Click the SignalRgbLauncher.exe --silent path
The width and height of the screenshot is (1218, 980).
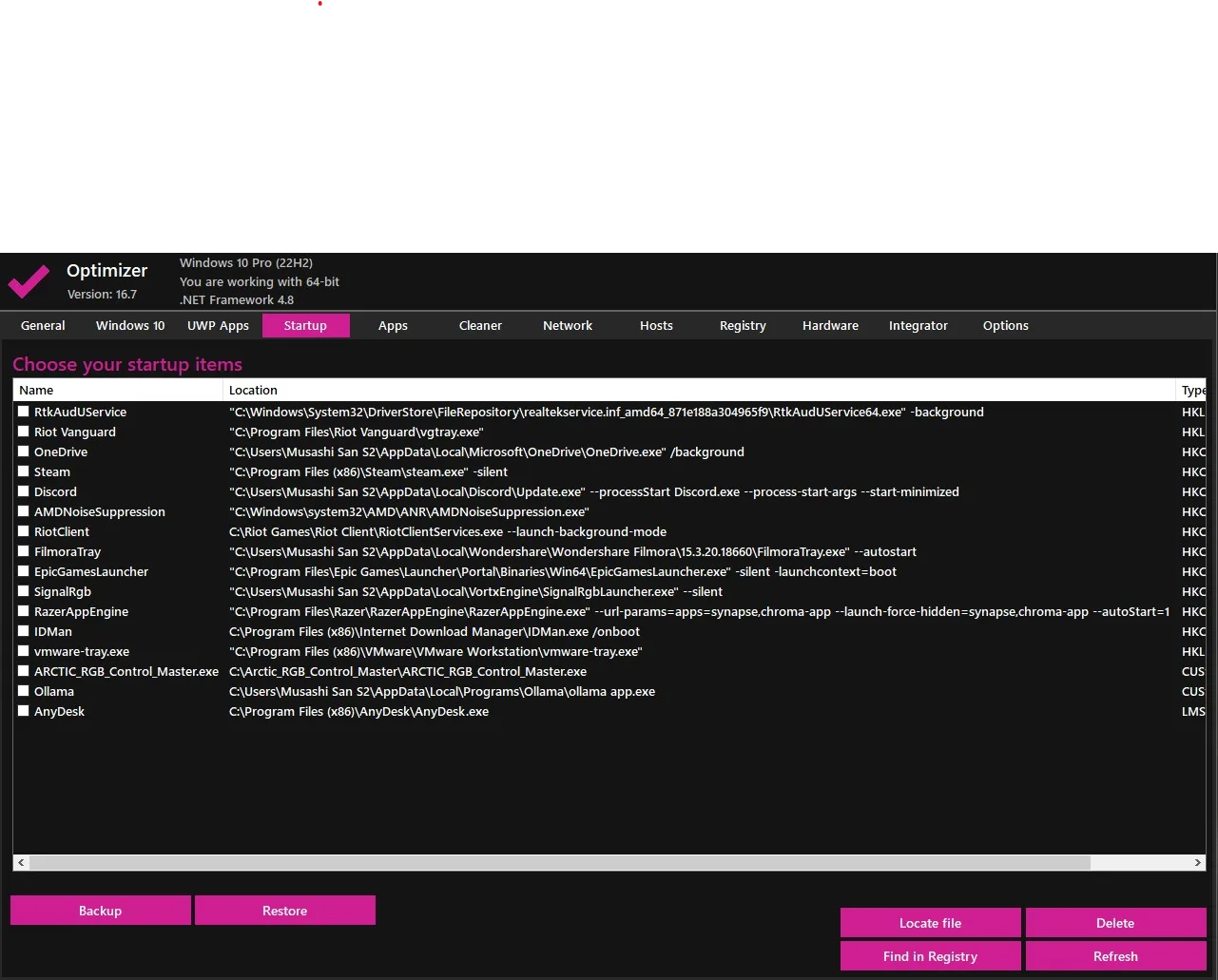tap(475, 591)
